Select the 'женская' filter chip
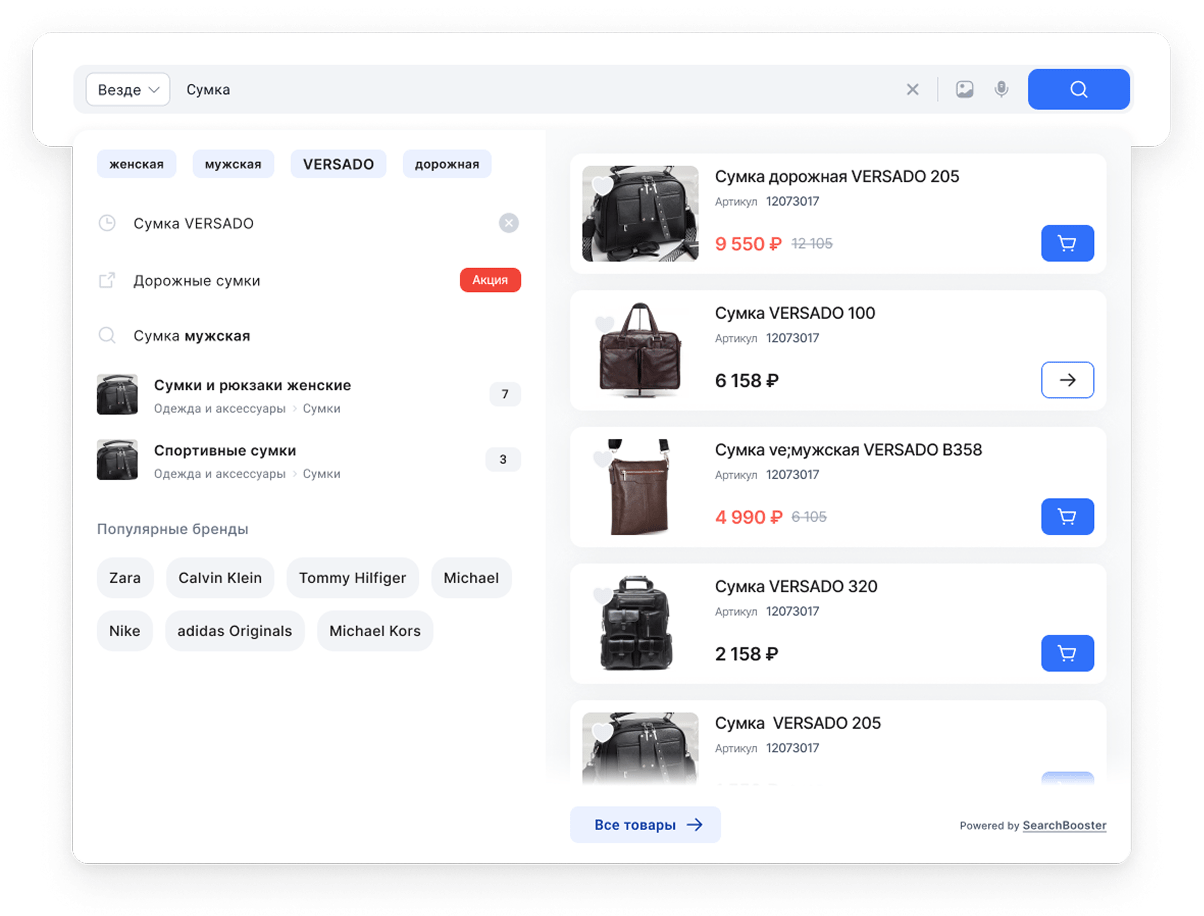Image resolution: width=1204 pixels, height=916 pixels. (137, 164)
